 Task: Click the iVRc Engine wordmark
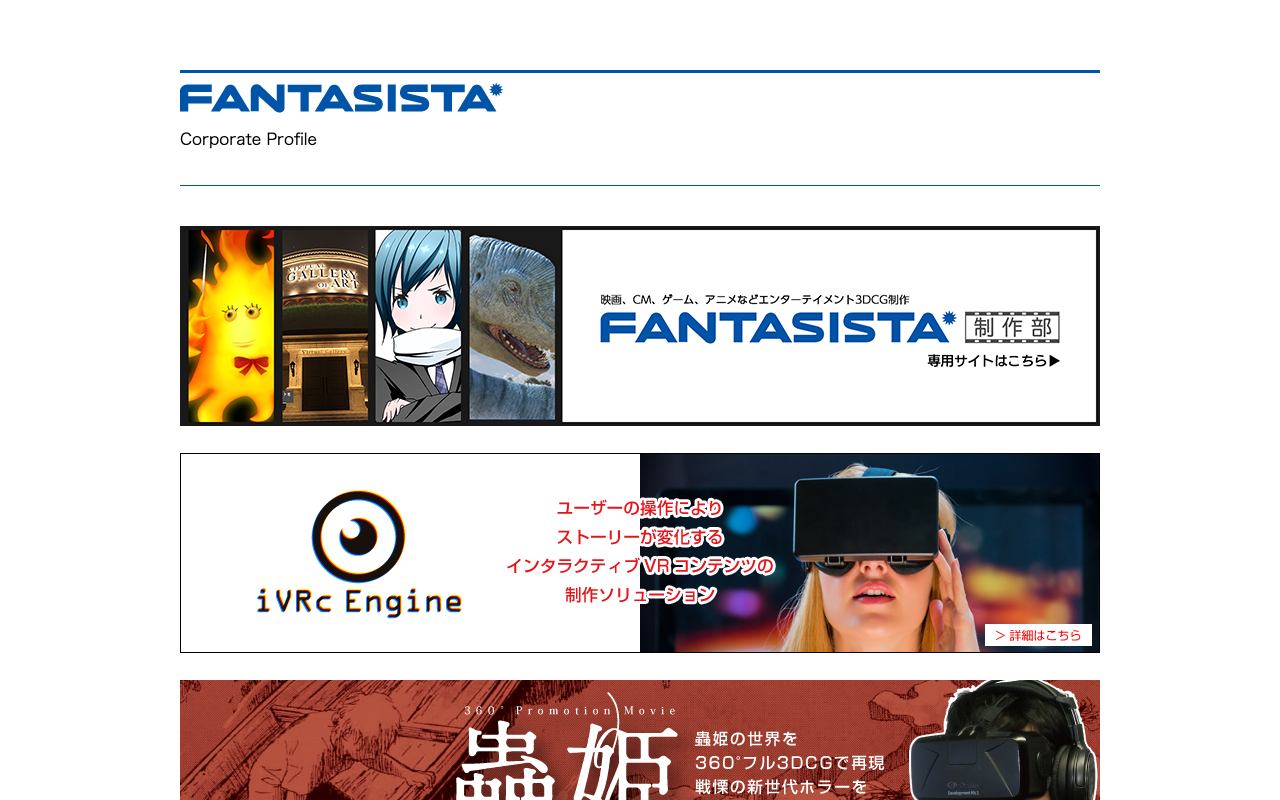click(359, 601)
